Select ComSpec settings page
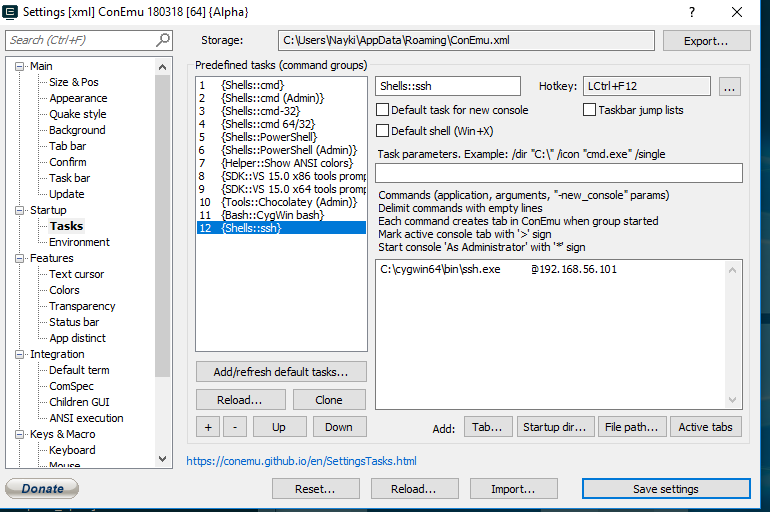 click(71, 386)
